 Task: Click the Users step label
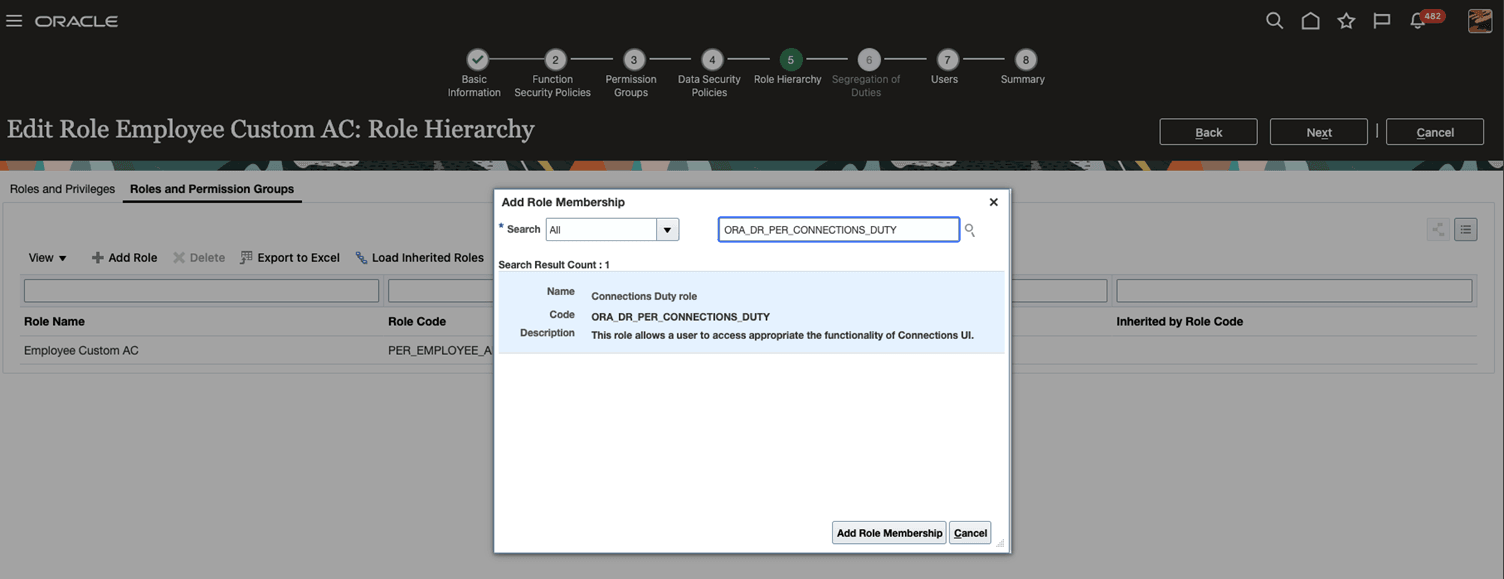944,79
